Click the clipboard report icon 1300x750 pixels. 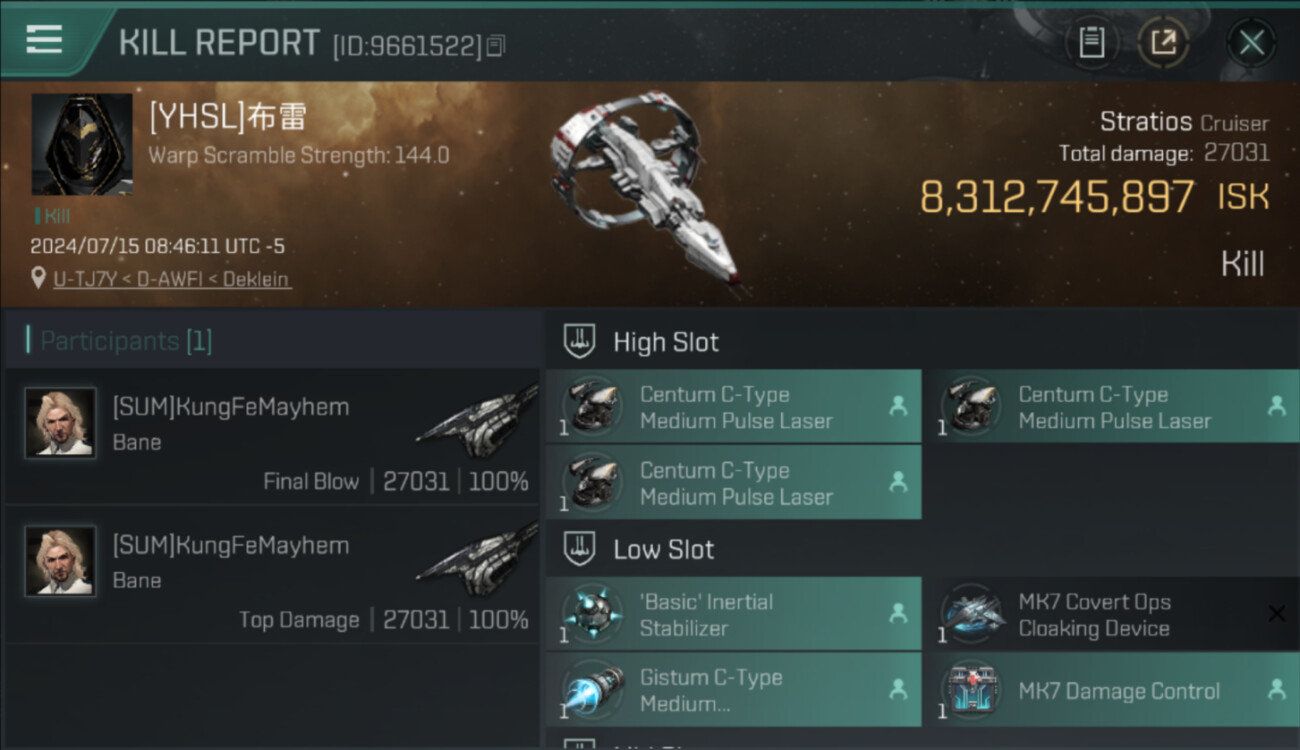click(1091, 42)
